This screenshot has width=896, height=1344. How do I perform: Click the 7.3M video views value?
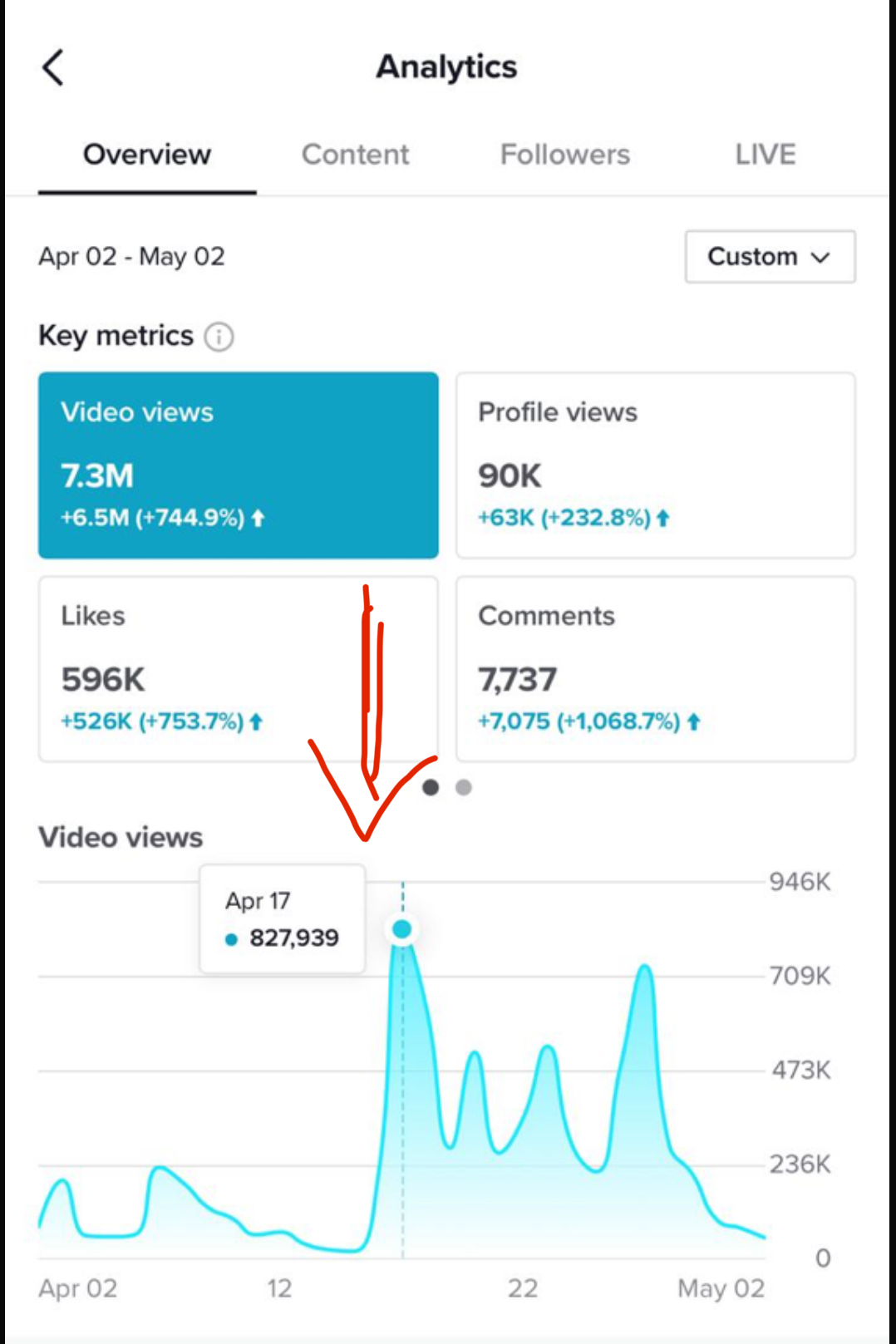tap(97, 476)
